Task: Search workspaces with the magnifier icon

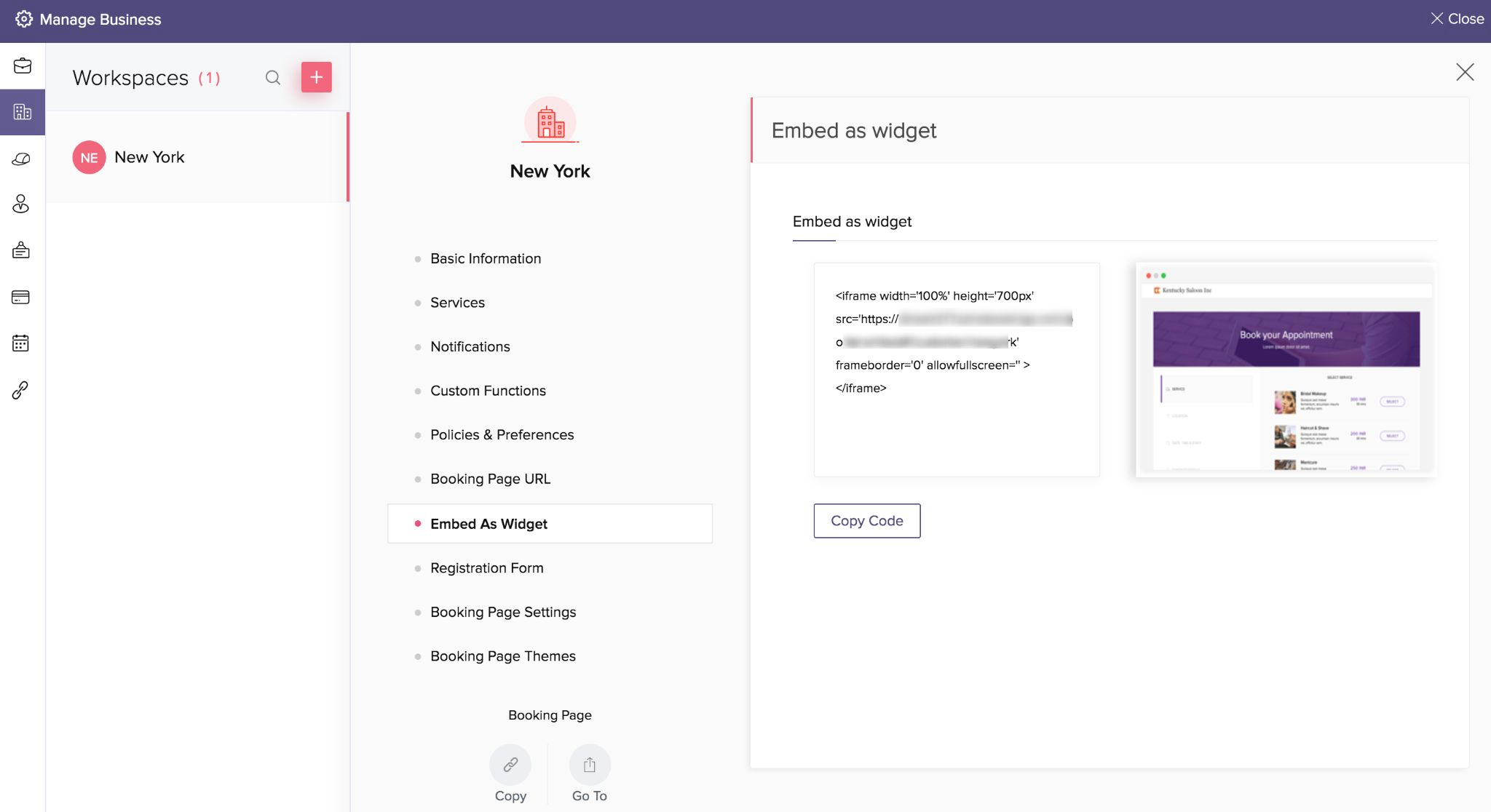Action: point(273,78)
